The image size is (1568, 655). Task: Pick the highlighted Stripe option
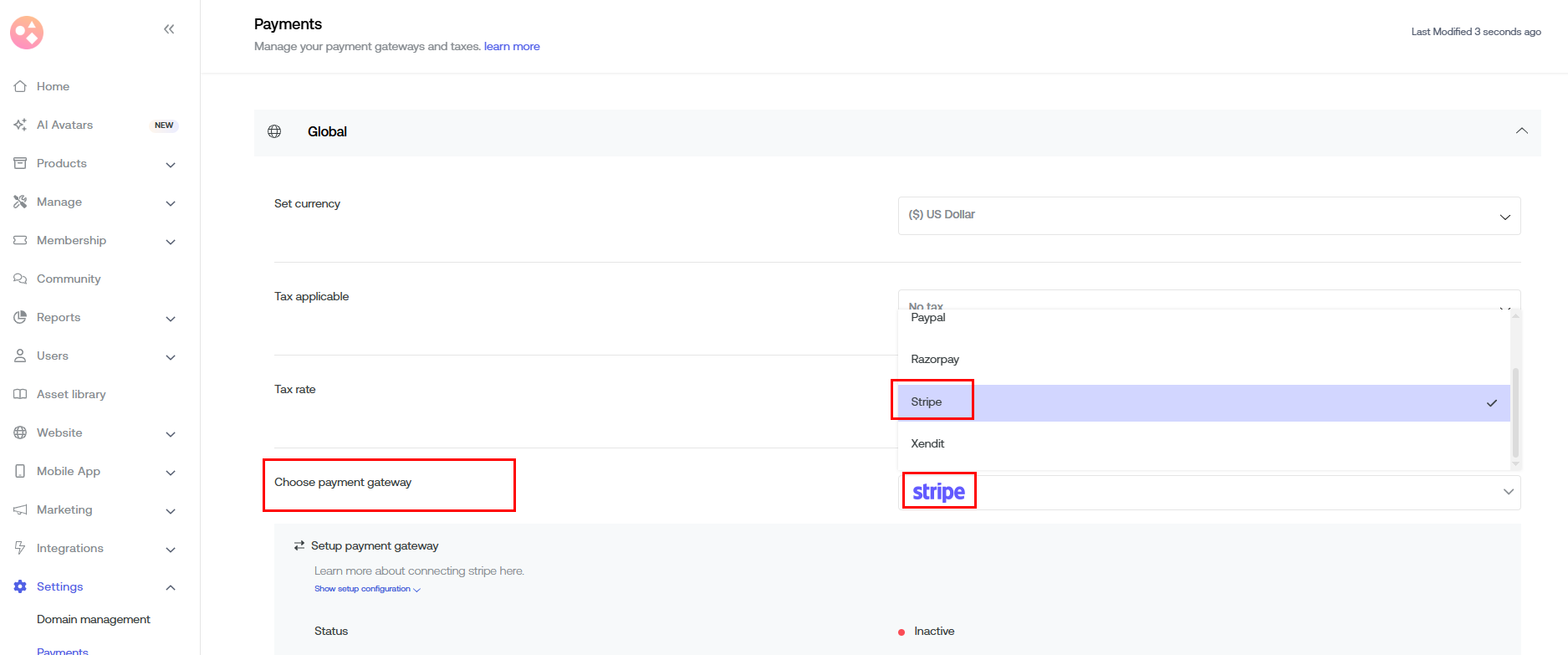click(x=927, y=402)
